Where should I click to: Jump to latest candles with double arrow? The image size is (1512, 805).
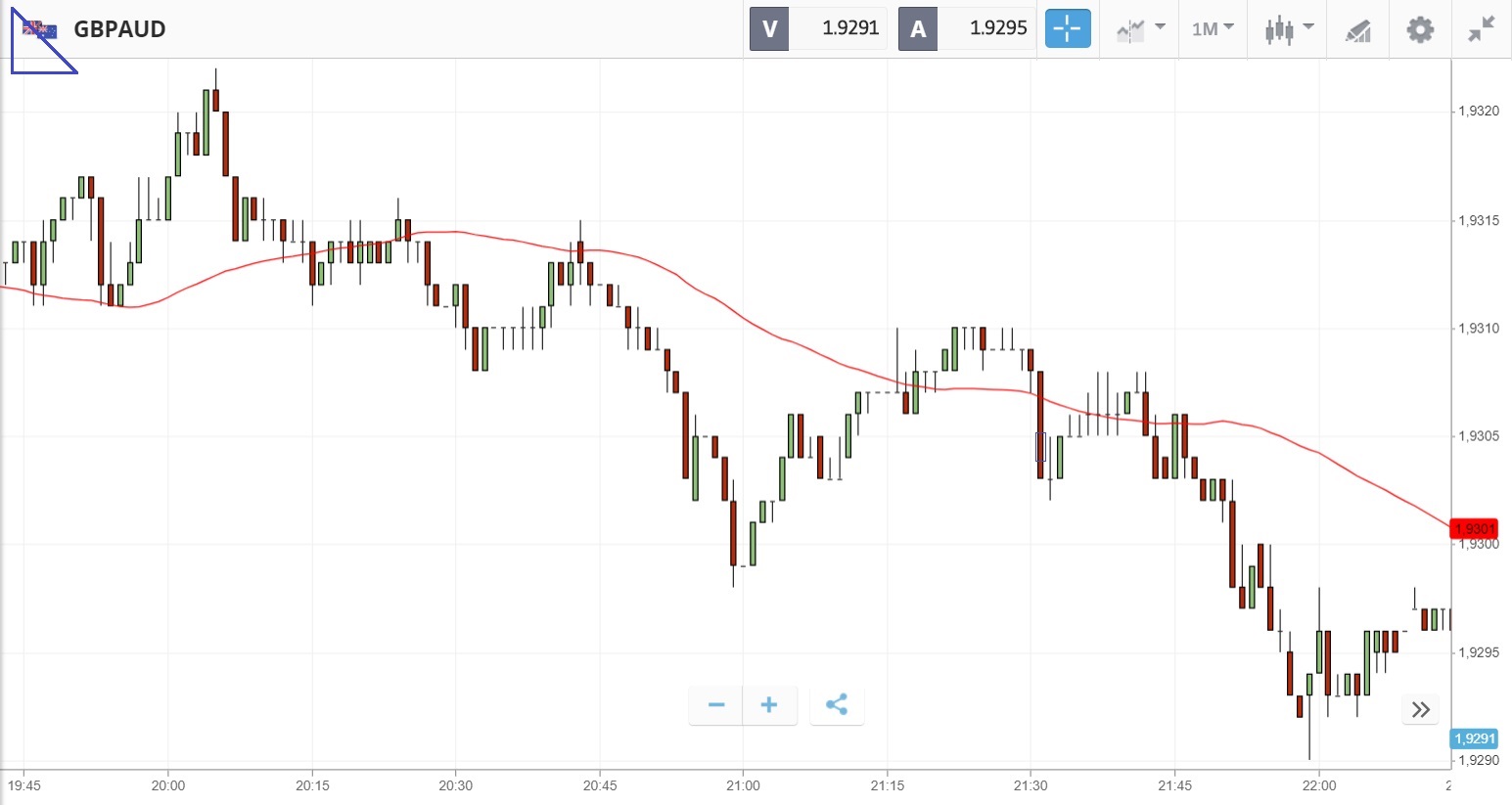click(1421, 709)
